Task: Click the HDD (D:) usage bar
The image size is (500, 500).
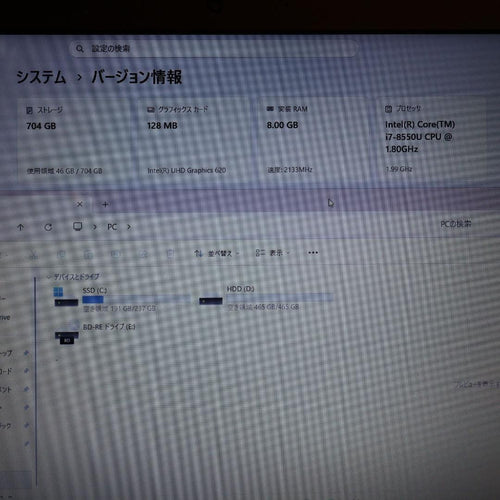Action: pos(279,298)
